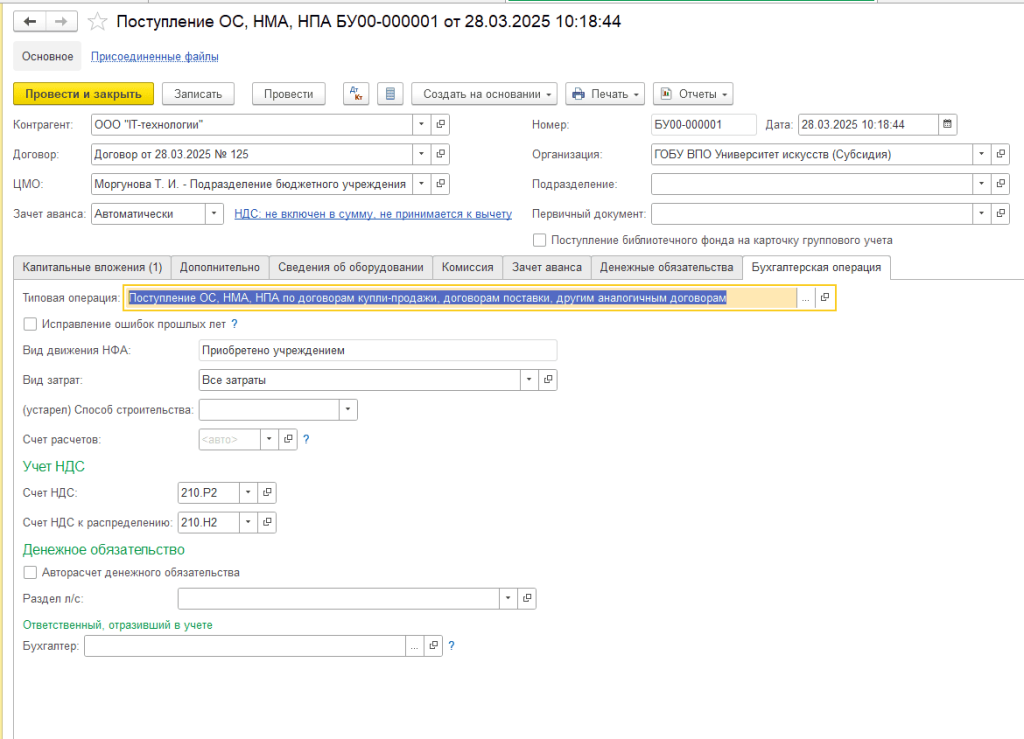Open the НДС не включен в сумму link
The image size is (1024, 739).
[372, 214]
